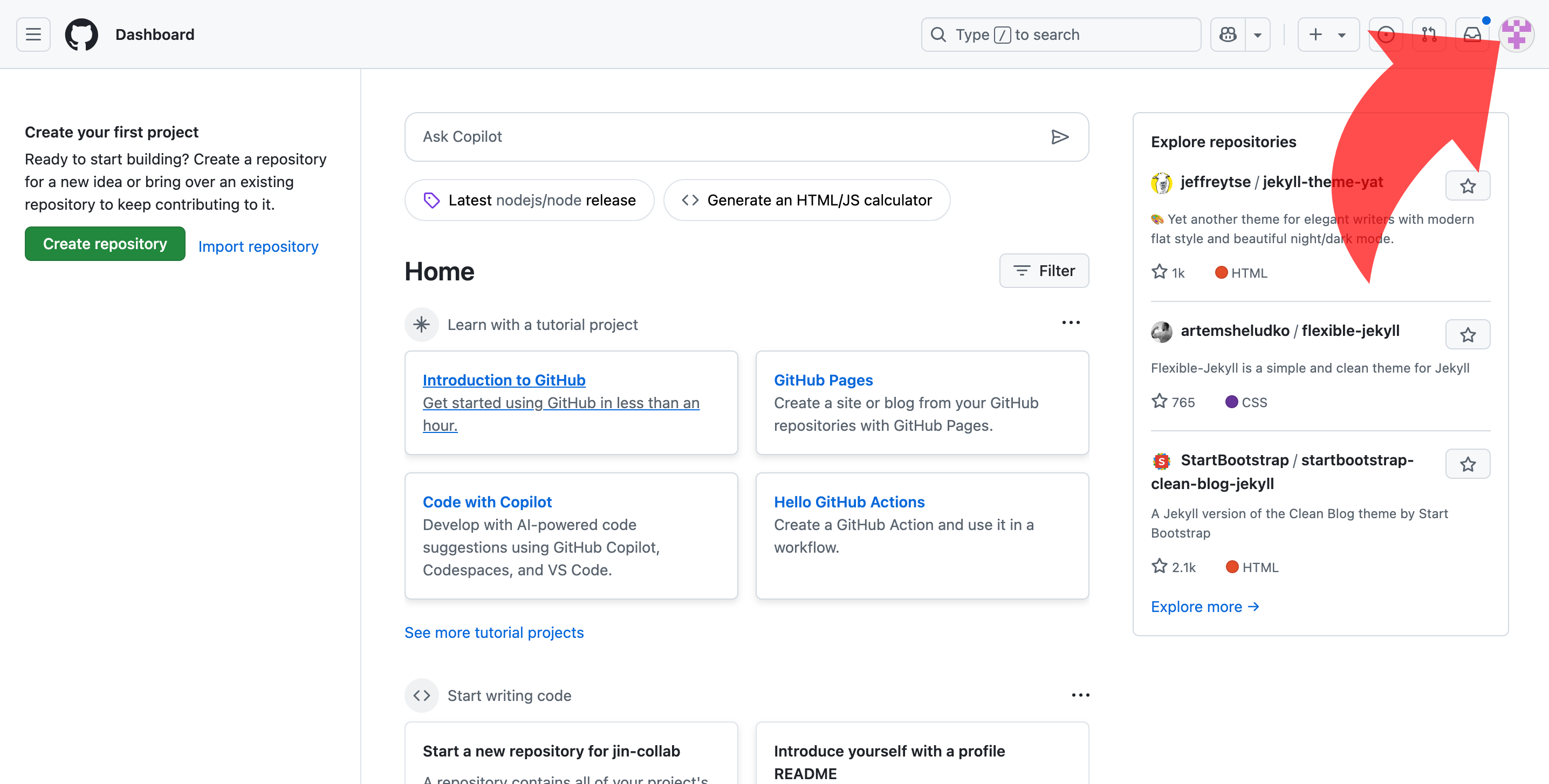
Task: Open the Copilot chat icon in header
Action: (1228, 35)
